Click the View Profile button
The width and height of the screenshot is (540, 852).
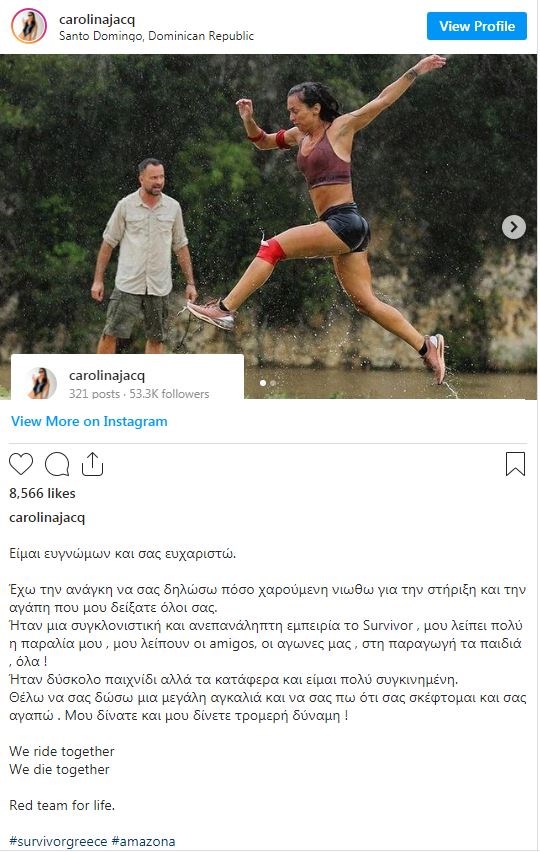476,26
